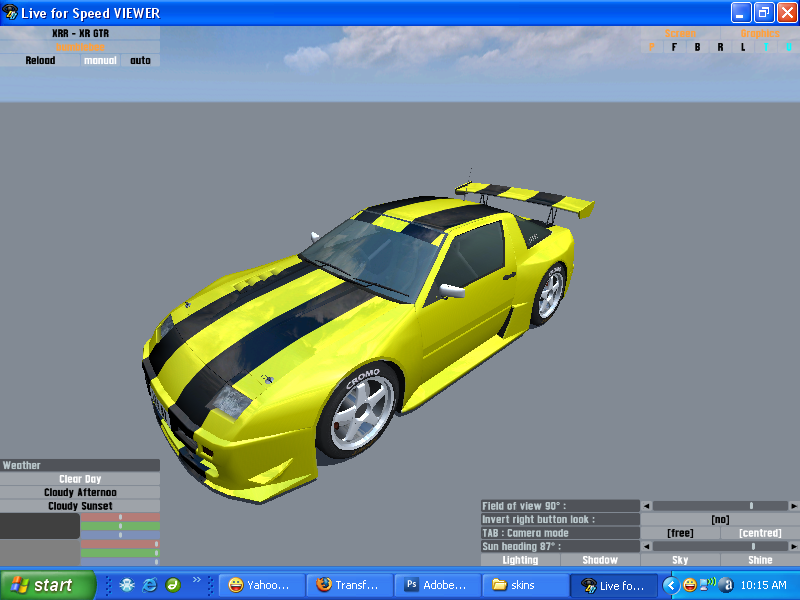Click the Reload button
Screen dimensions: 800x600
pyautogui.click(x=40, y=60)
